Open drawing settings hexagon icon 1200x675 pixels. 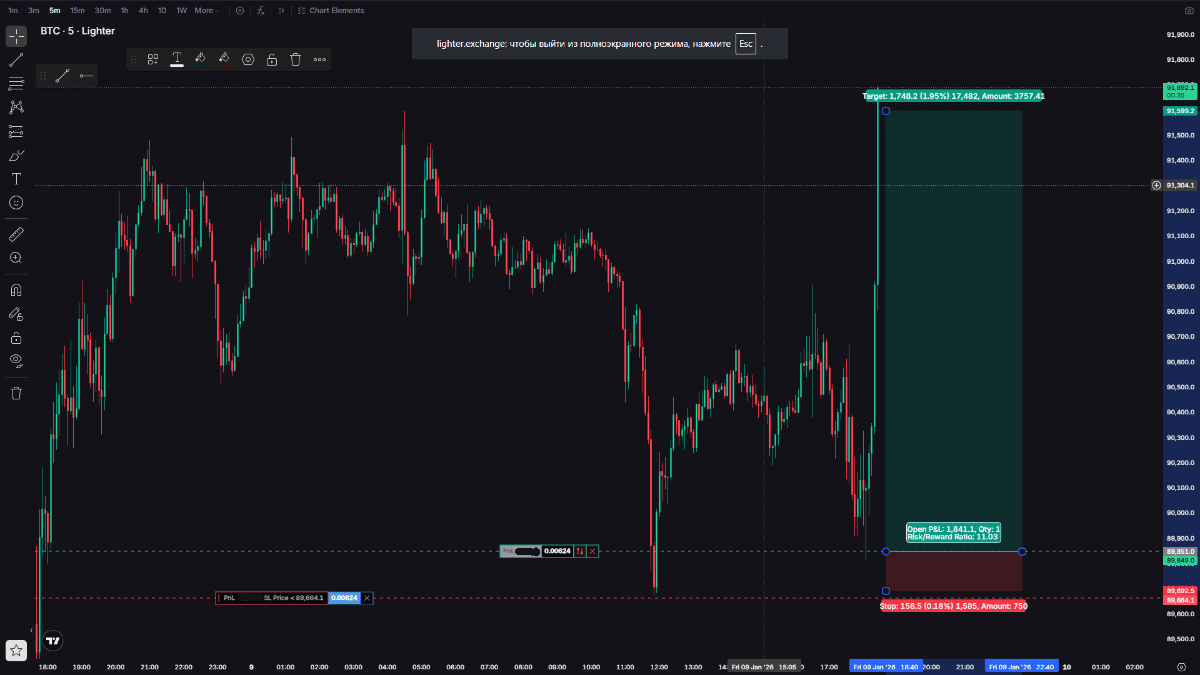point(248,59)
